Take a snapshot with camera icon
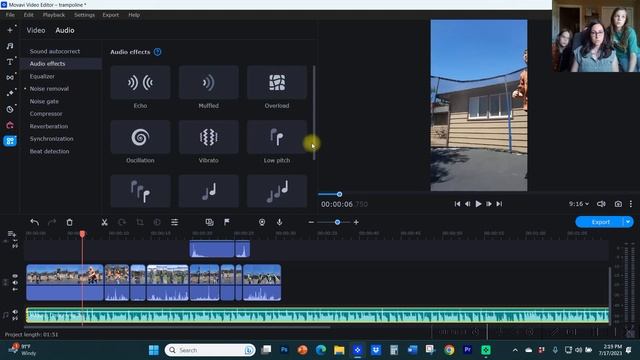This screenshot has height=360, width=640. (x=618, y=204)
